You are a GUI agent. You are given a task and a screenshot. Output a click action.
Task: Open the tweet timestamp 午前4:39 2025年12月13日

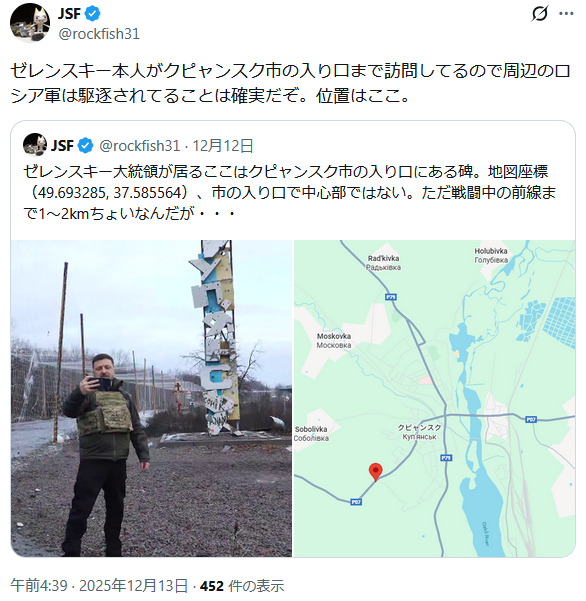[99, 586]
